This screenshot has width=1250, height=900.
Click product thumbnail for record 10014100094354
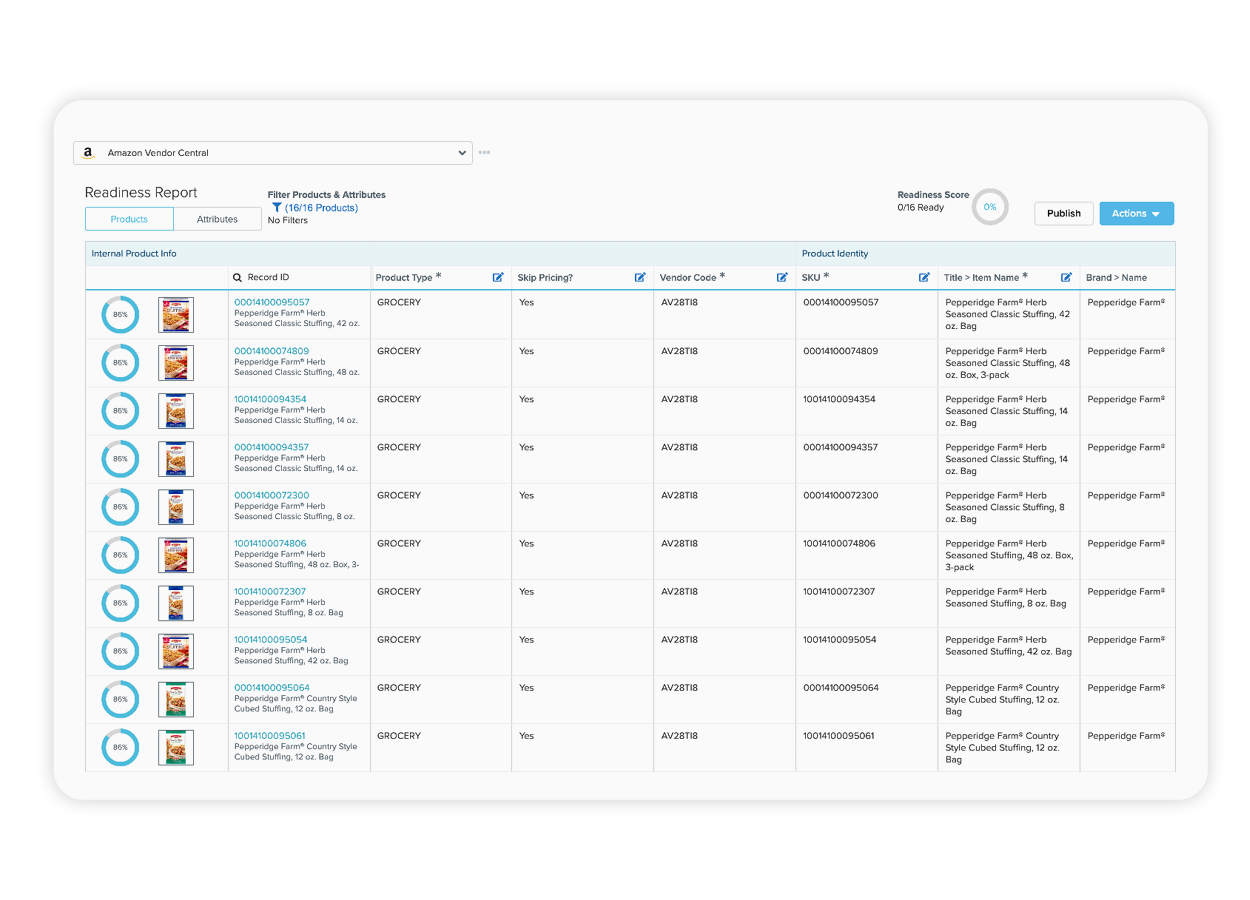tap(176, 411)
